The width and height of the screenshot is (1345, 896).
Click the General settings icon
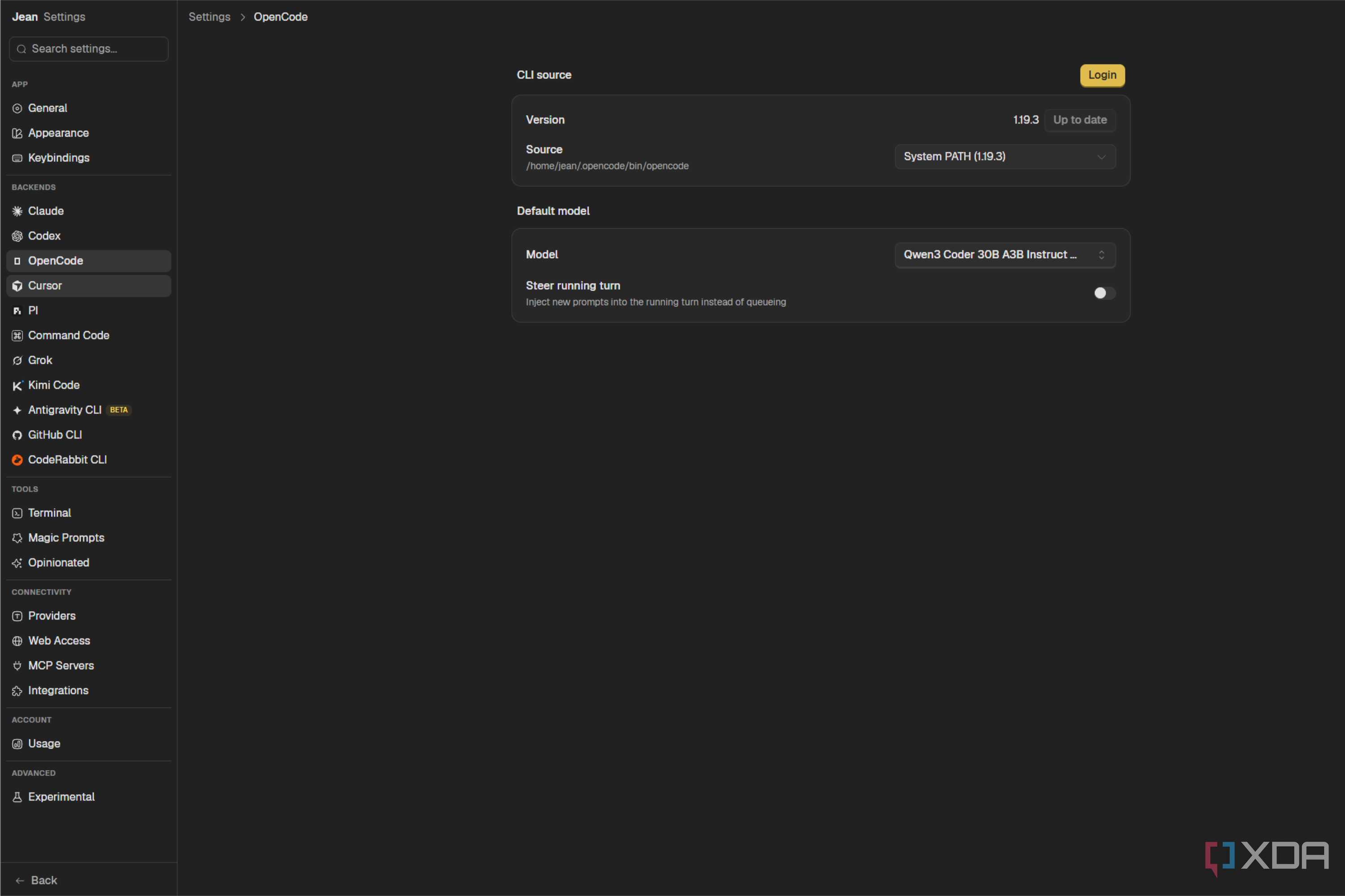17,108
